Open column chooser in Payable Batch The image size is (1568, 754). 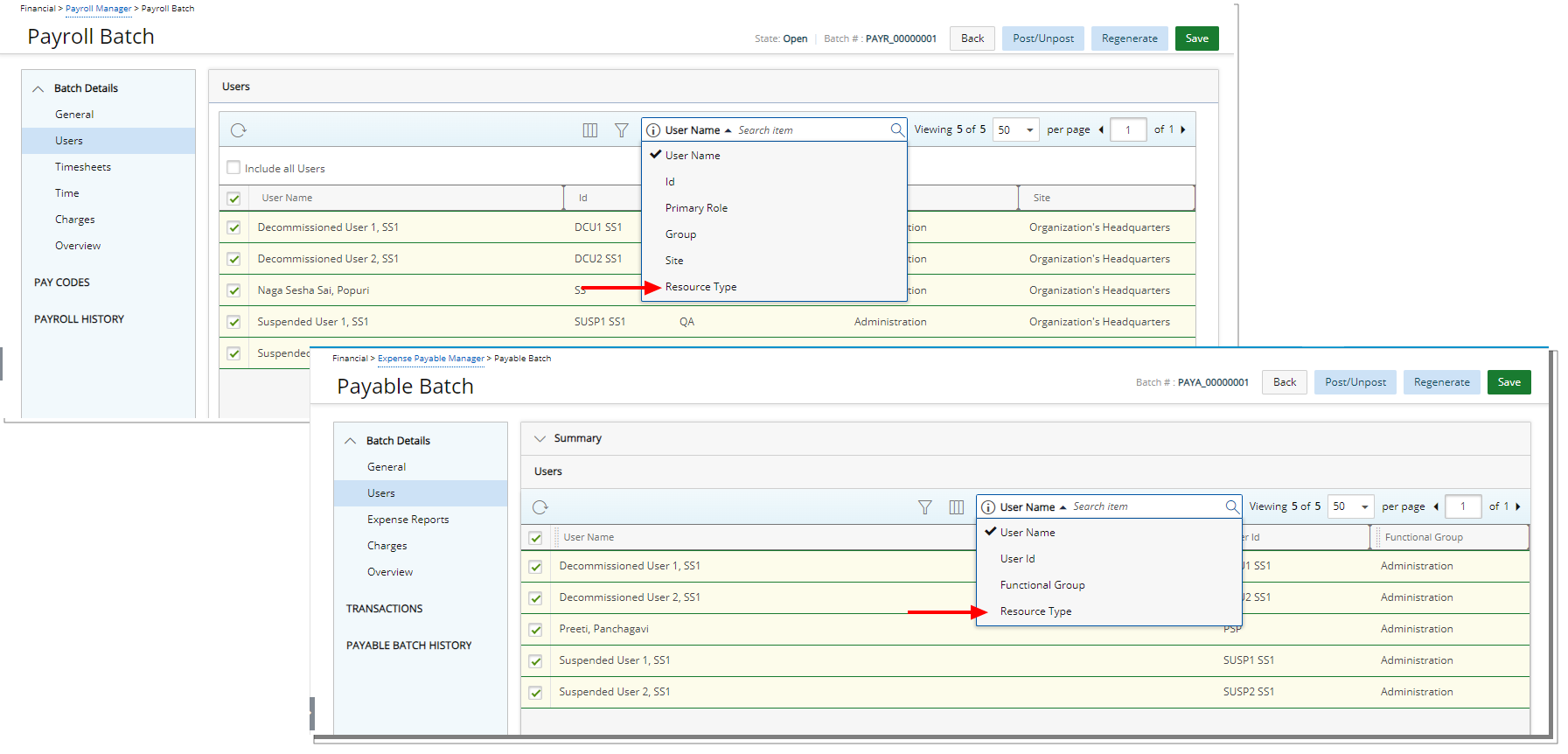tap(957, 507)
